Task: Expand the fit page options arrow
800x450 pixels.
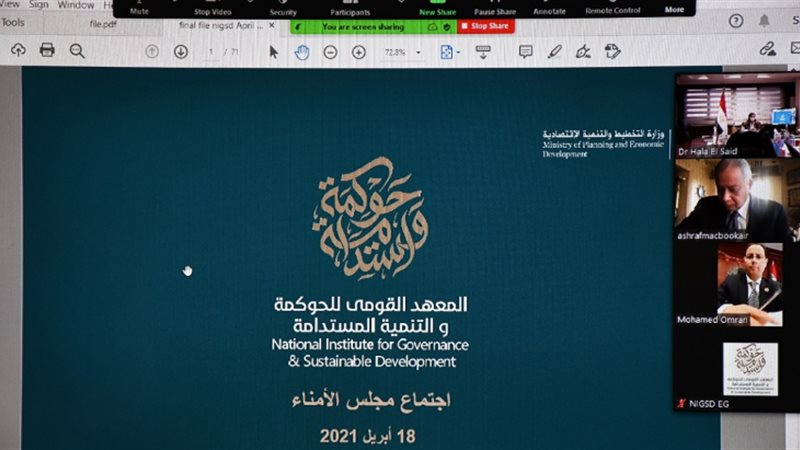Action: click(458, 52)
